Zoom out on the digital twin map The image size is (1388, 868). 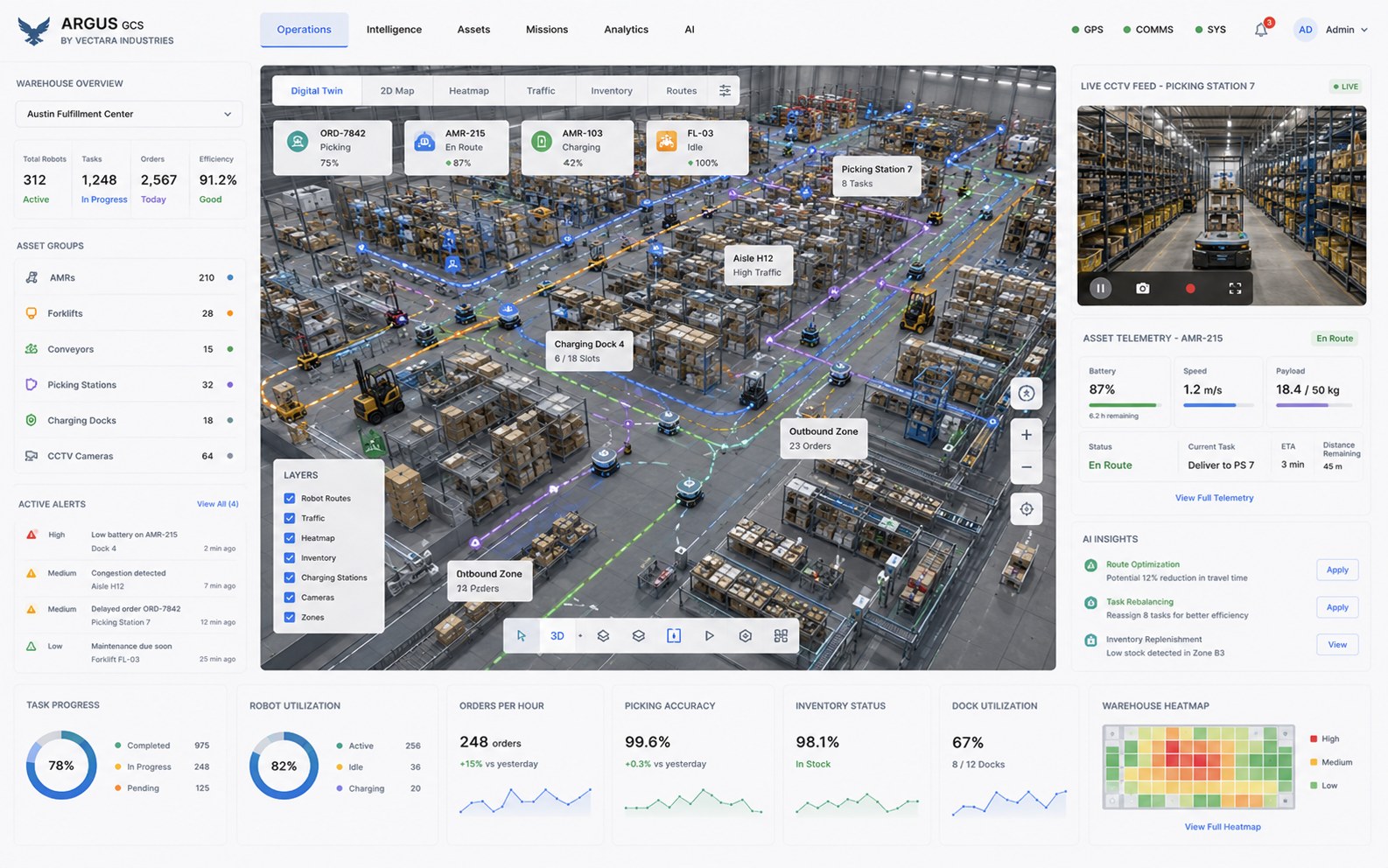coord(1027,467)
